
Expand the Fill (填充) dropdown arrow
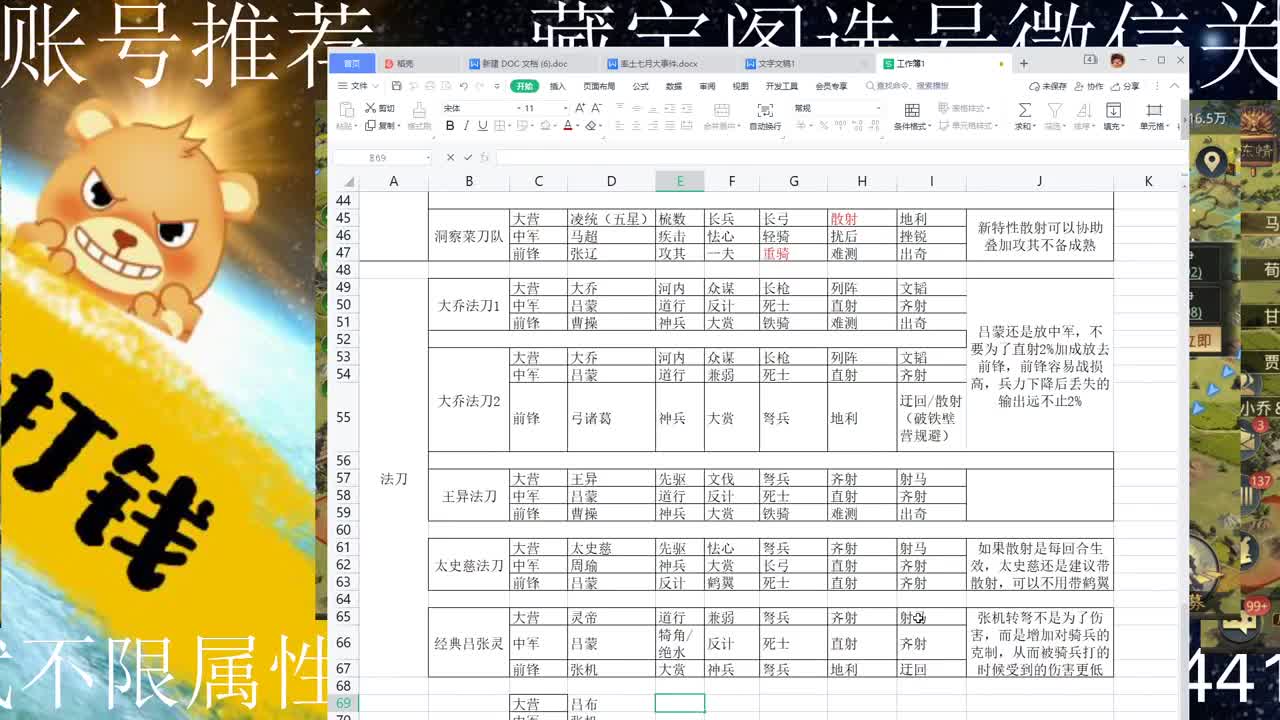pyautogui.click(x=1125, y=127)
